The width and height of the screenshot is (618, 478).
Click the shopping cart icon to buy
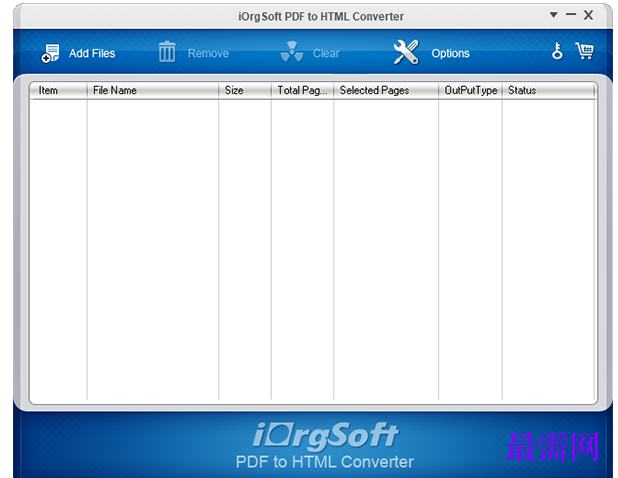coord(584,51)
